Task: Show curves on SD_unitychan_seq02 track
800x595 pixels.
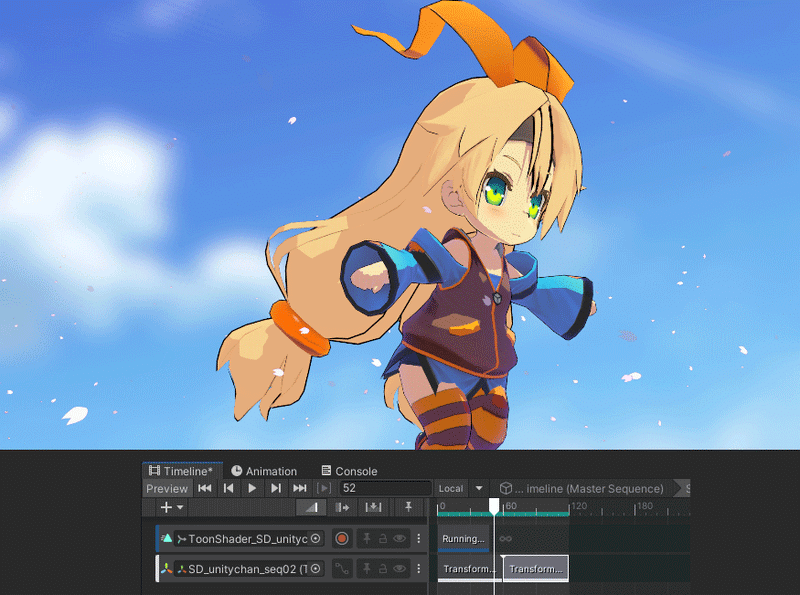Action: 342,568
